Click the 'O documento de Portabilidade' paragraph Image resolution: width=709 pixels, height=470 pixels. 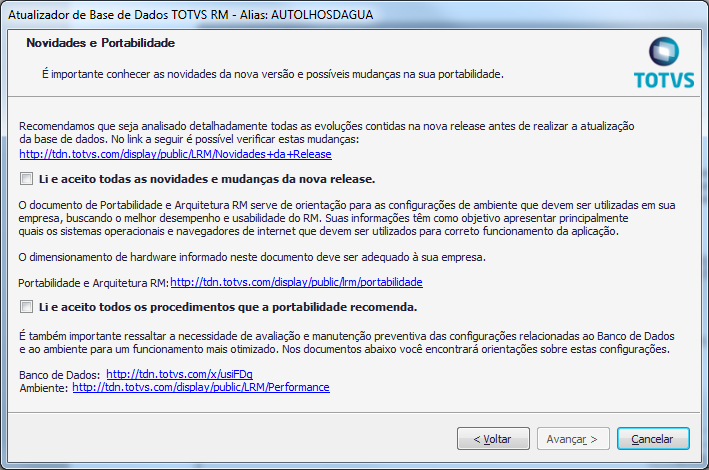coord(347,218)
